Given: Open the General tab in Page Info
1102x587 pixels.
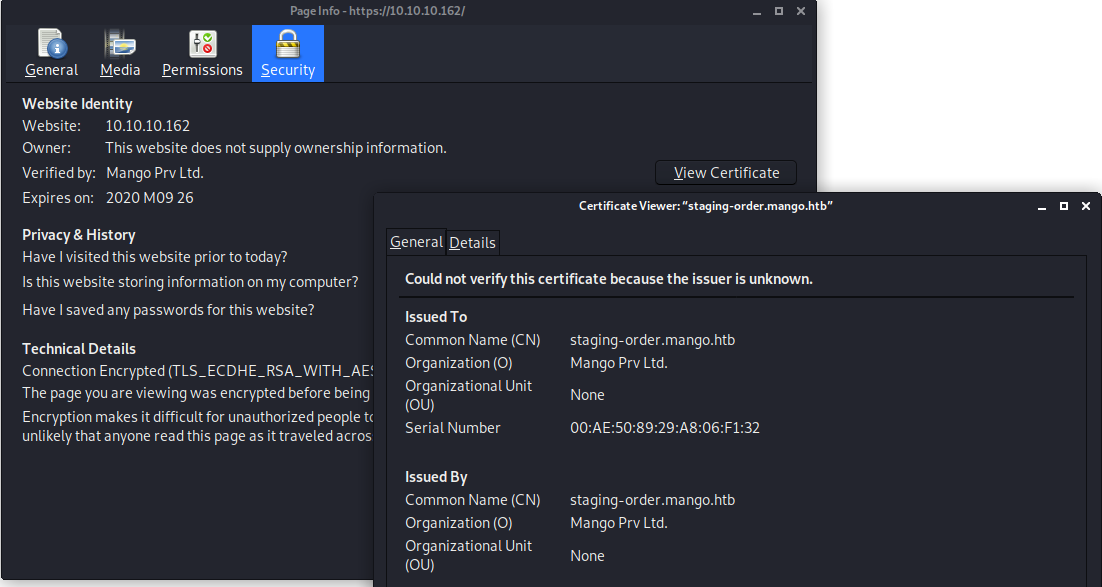Looking at the screenshot, I should point(51,53).
